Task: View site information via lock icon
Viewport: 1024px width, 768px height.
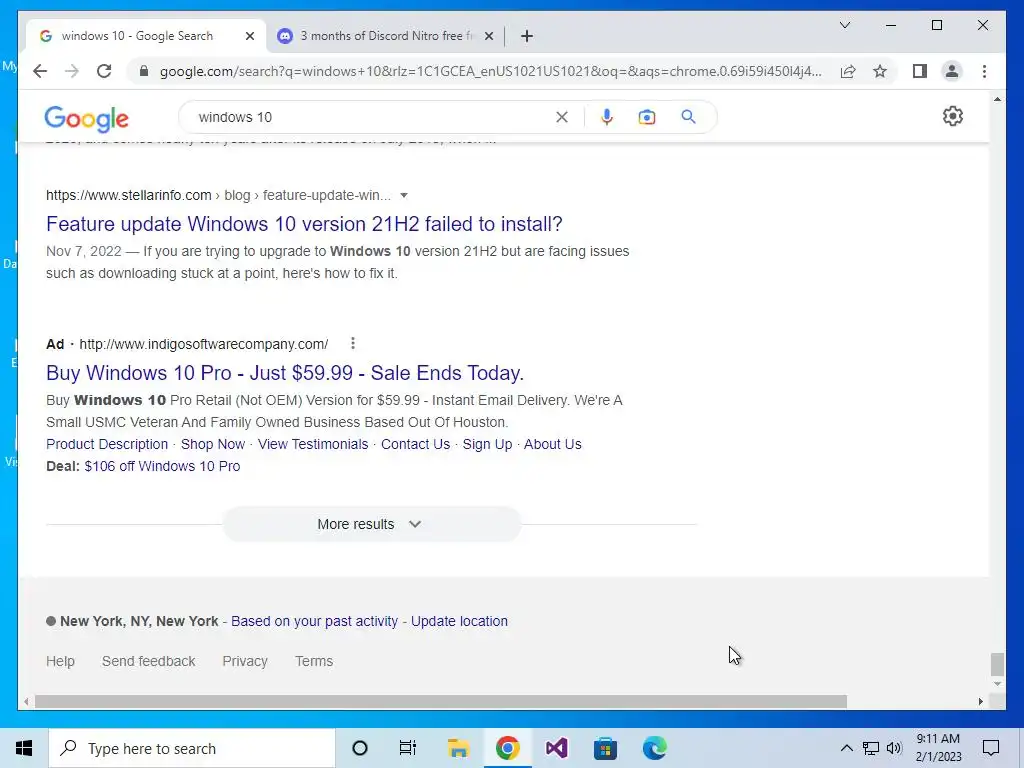Action: point(144,71)
